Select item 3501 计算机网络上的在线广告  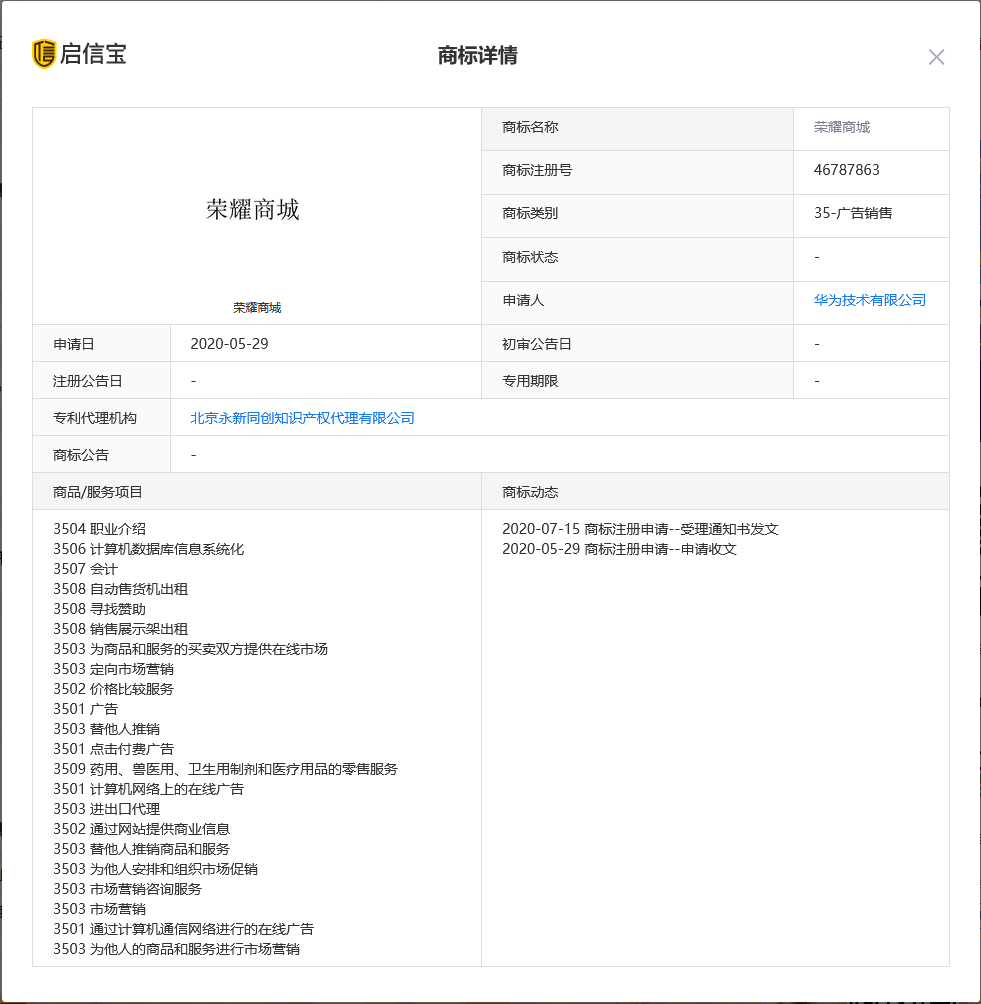[x=149, y=789]
